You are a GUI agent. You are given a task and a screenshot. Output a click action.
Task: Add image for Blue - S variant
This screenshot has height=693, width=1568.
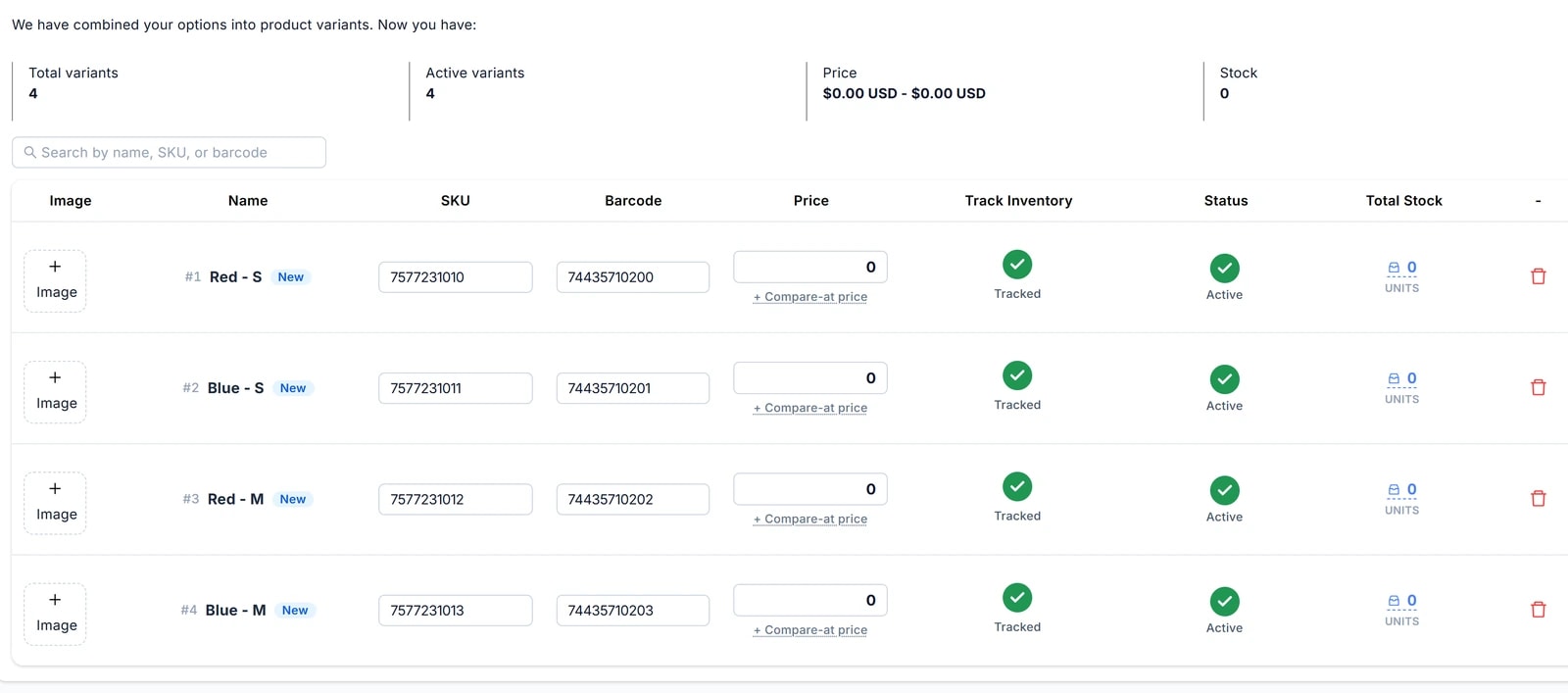pyautogui.click(x=55, y=392)
